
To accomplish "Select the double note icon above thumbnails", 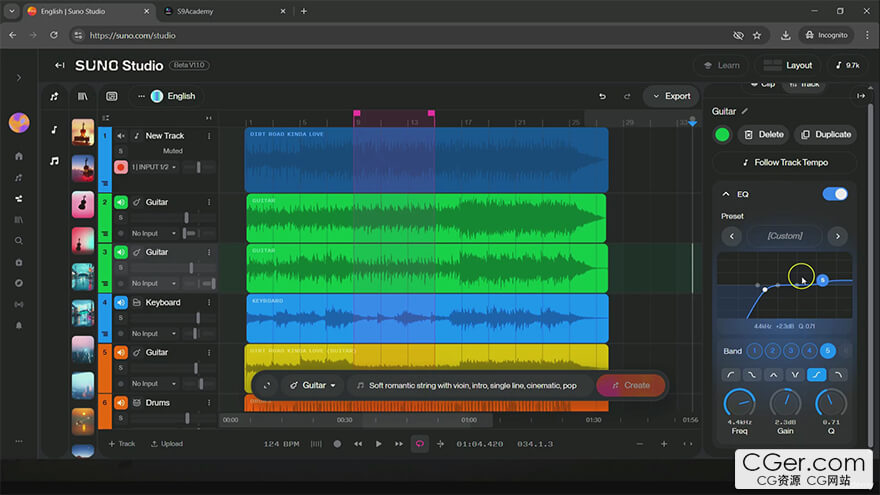I will click(54, 161).
